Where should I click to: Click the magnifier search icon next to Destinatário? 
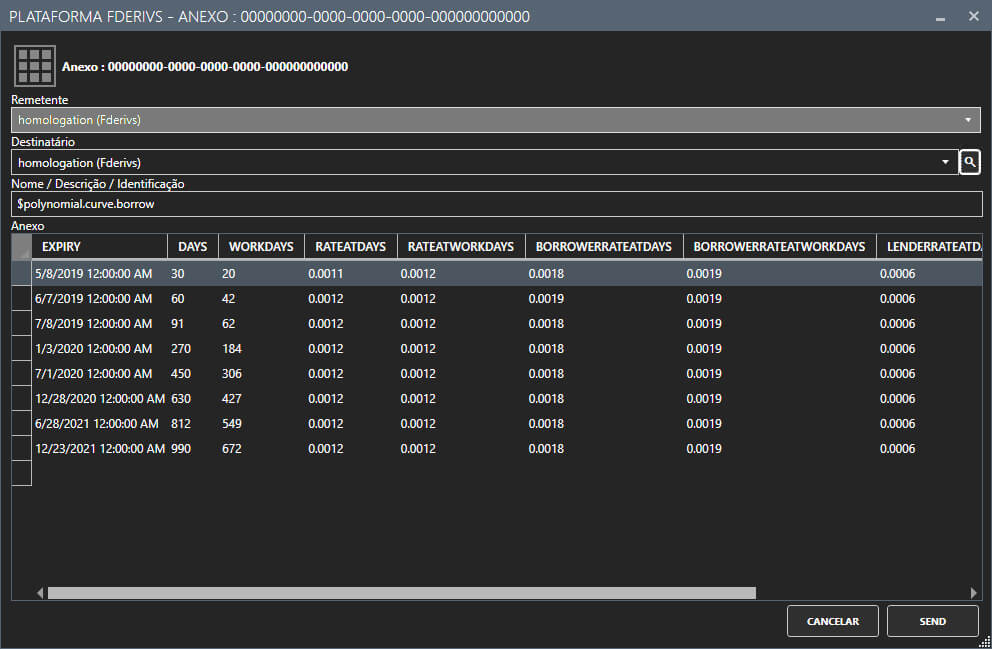[x=969, y=162]
